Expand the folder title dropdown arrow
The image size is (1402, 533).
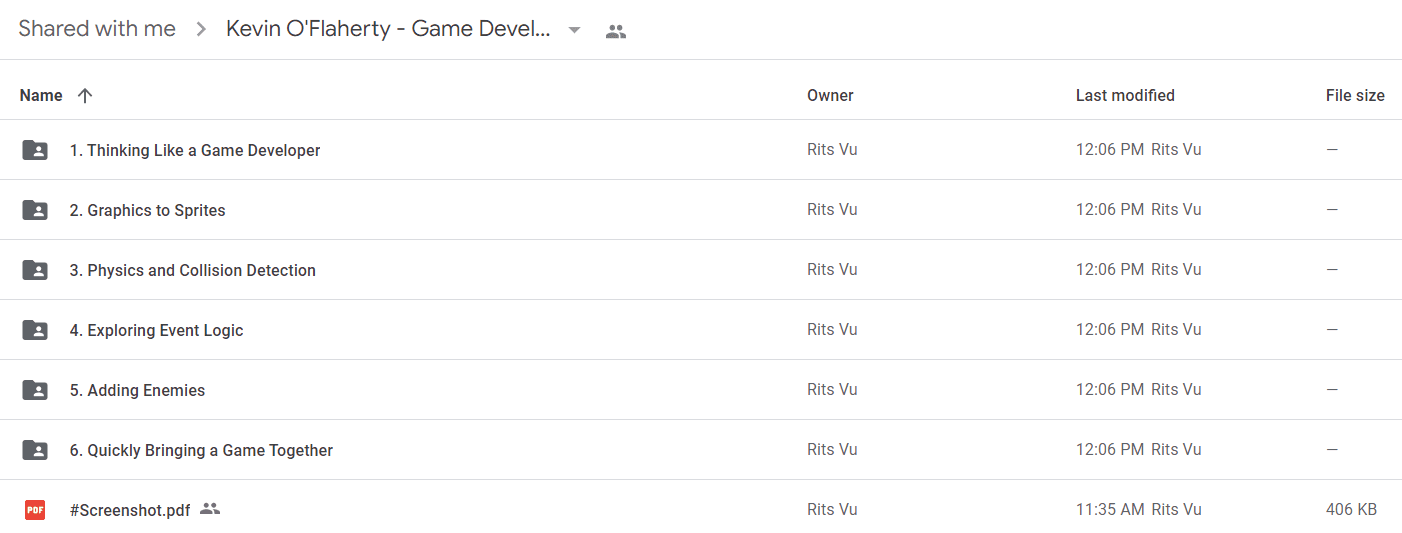click(x=574, y=30)
